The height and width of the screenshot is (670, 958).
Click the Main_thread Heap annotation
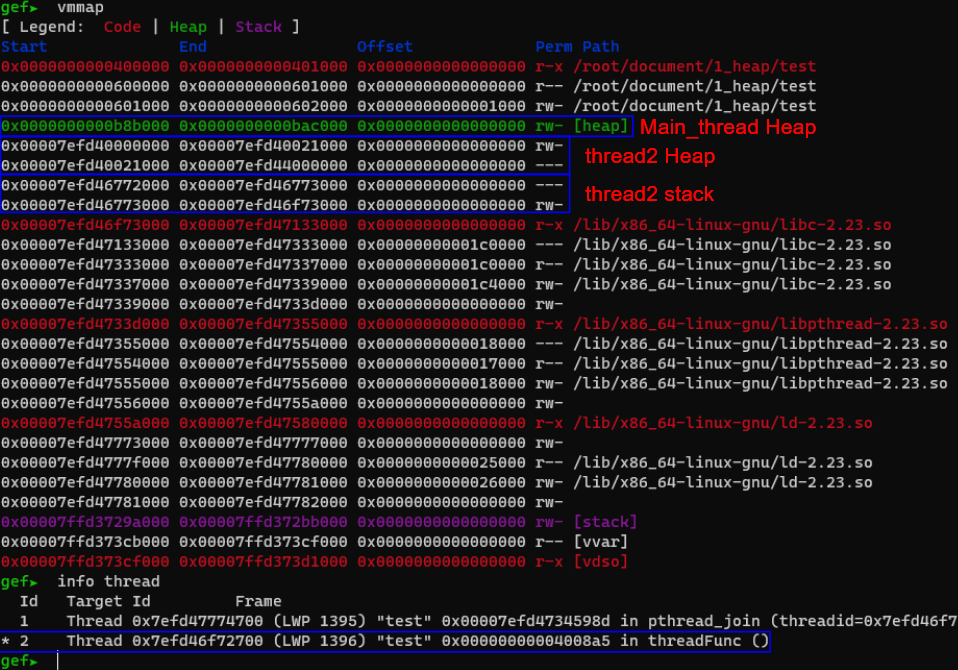tap(728, 127)
